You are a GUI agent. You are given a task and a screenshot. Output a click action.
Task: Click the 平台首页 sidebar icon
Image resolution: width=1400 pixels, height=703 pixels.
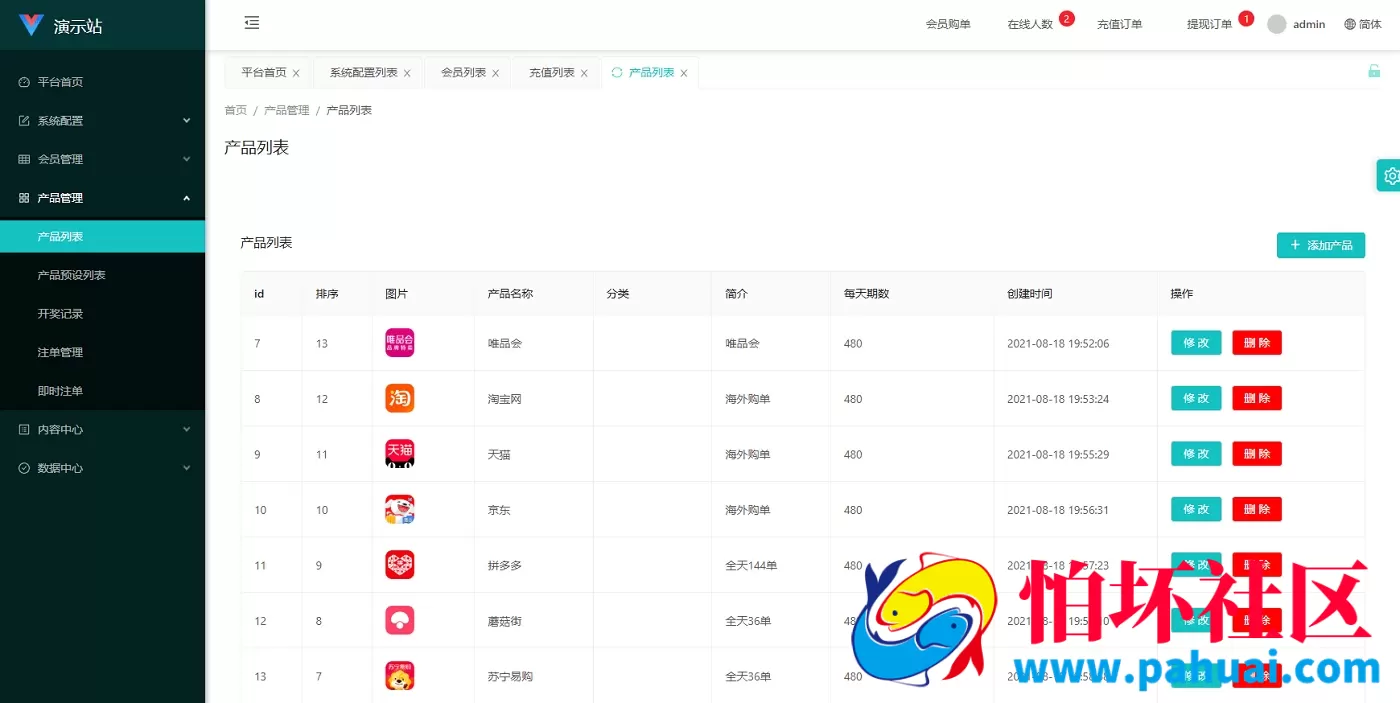tap(24, 82)
